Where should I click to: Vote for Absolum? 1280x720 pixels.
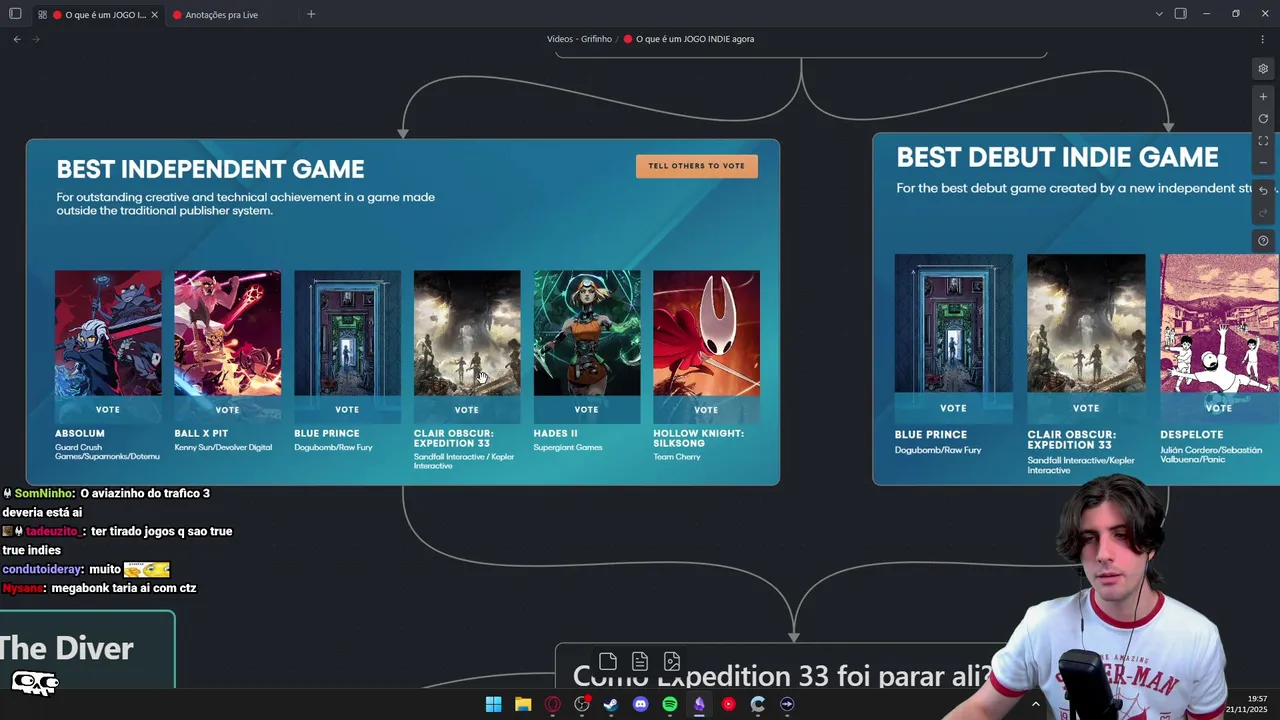pos(108,409)
